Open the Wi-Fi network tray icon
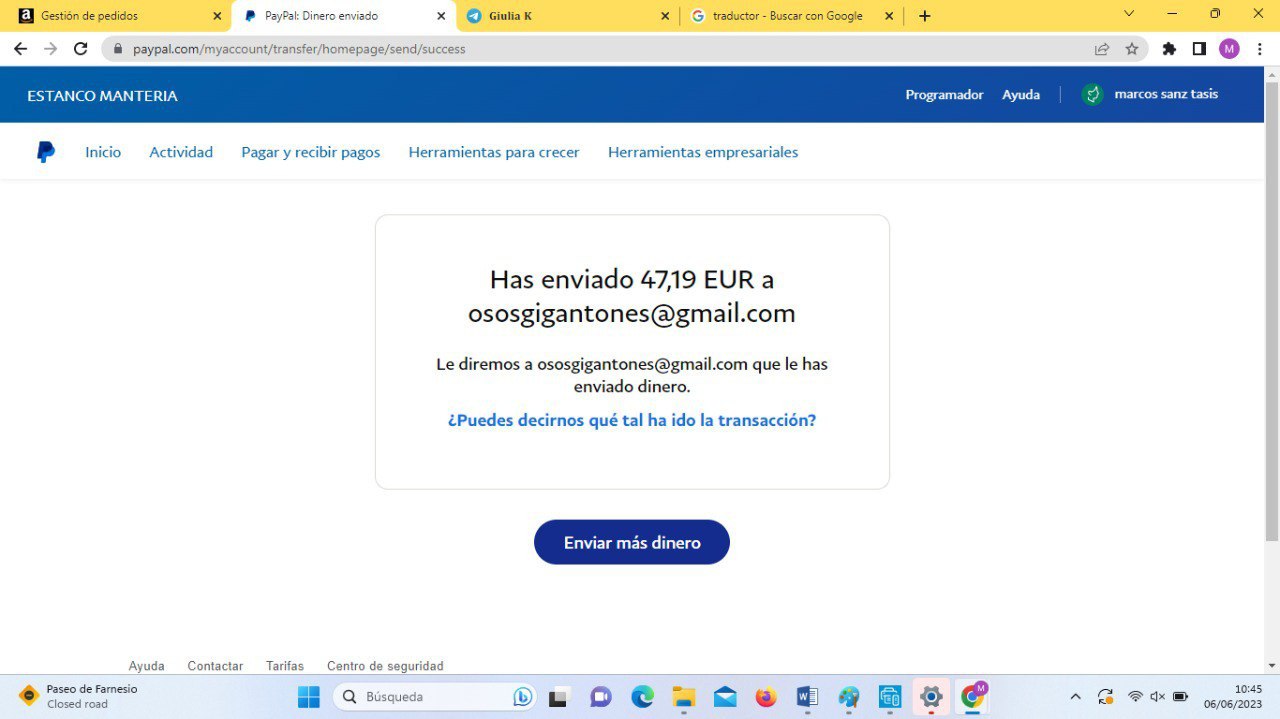Screen dimensions: 1280x719 (x=1135, y=697)
